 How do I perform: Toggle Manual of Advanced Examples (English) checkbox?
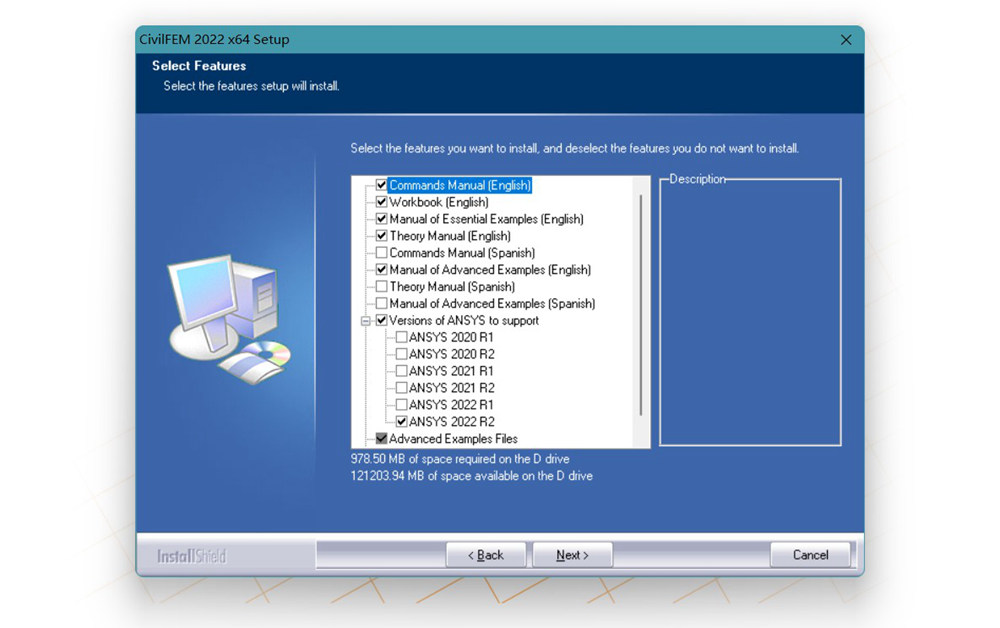(x=381, y=270)
